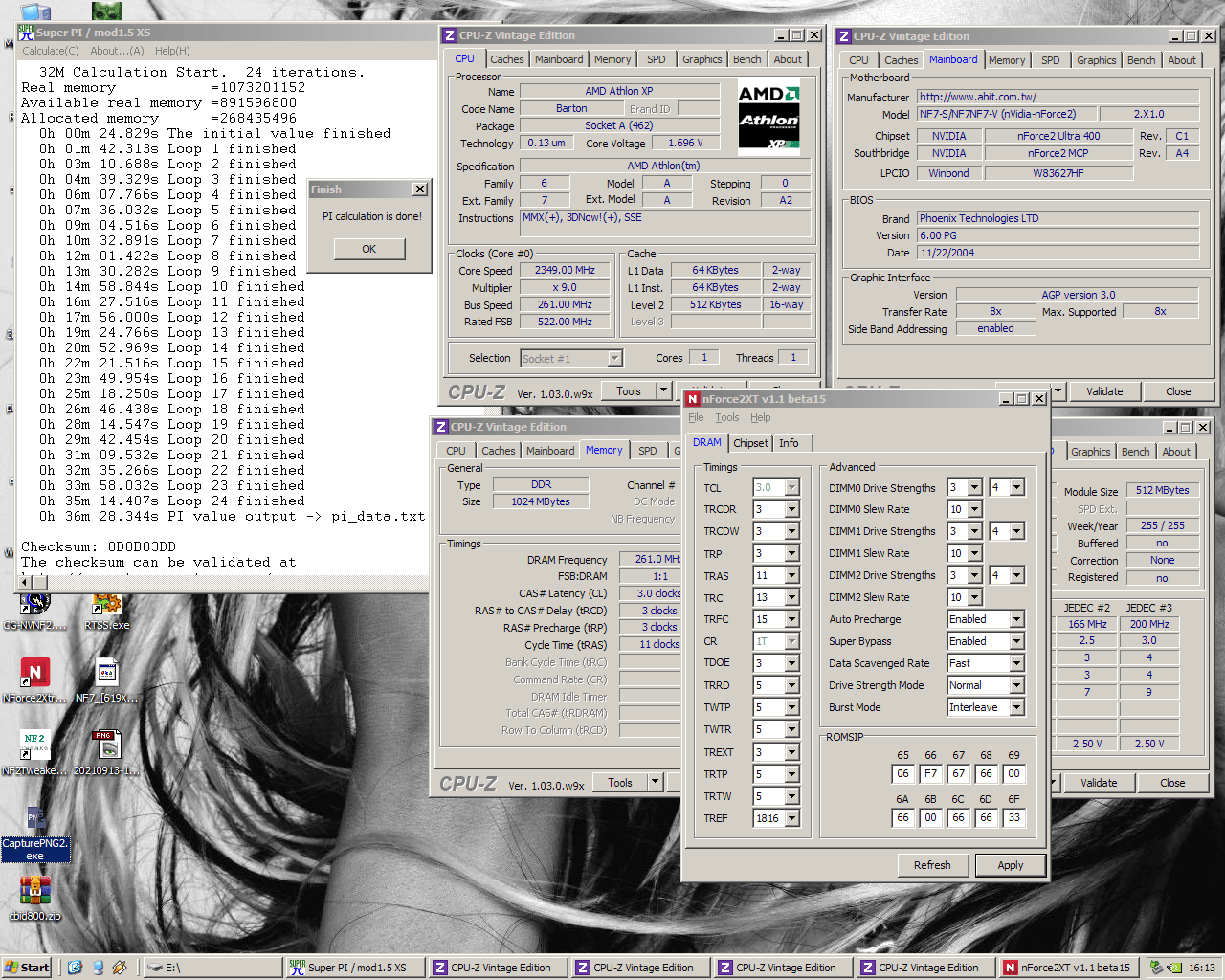Open Caches tab in the CPU-Z CPU window

pyautogui.click(x=507, y=59)
